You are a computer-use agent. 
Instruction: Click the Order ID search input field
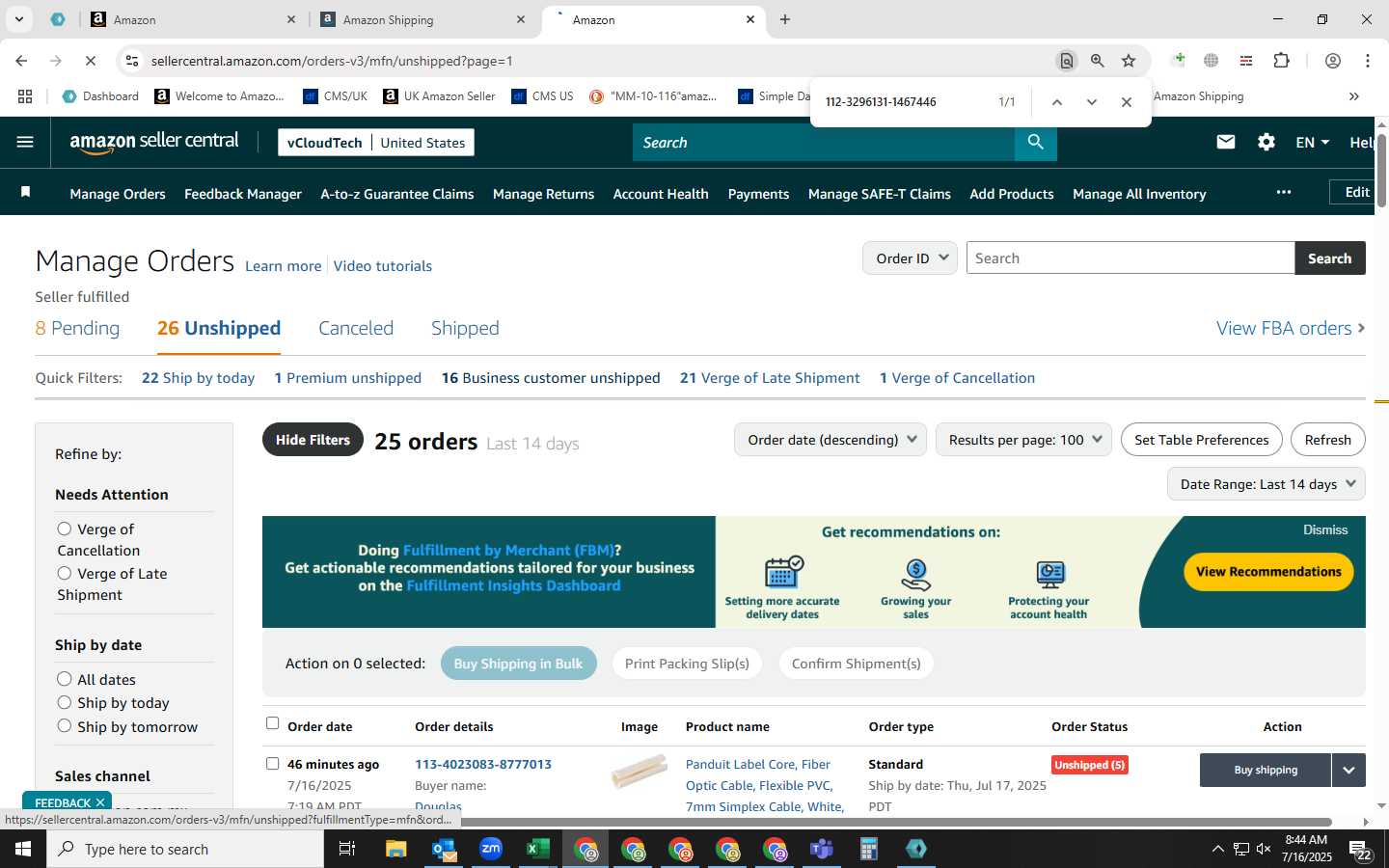click(1130, 258)
